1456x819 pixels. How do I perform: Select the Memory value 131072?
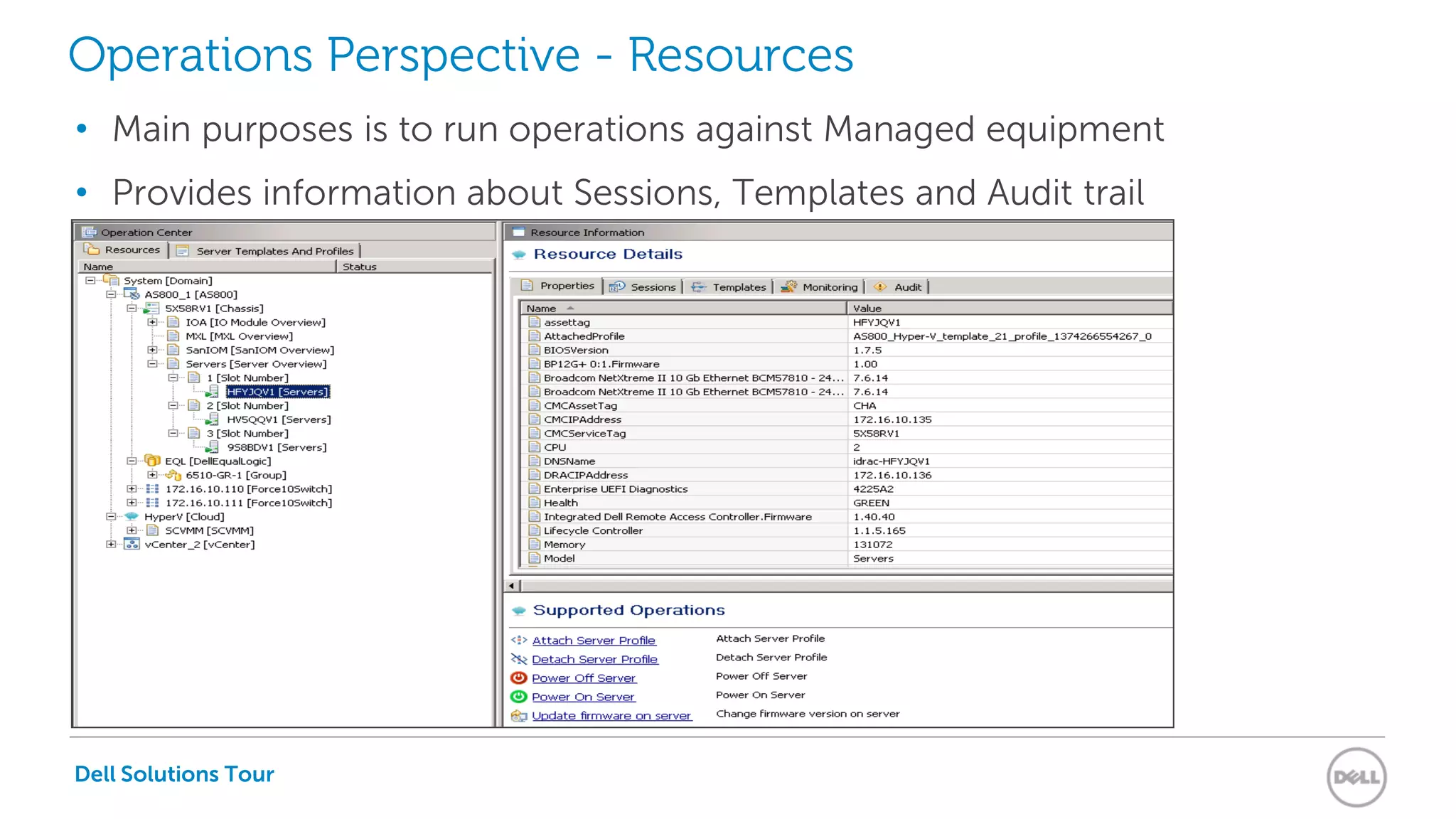872,544
